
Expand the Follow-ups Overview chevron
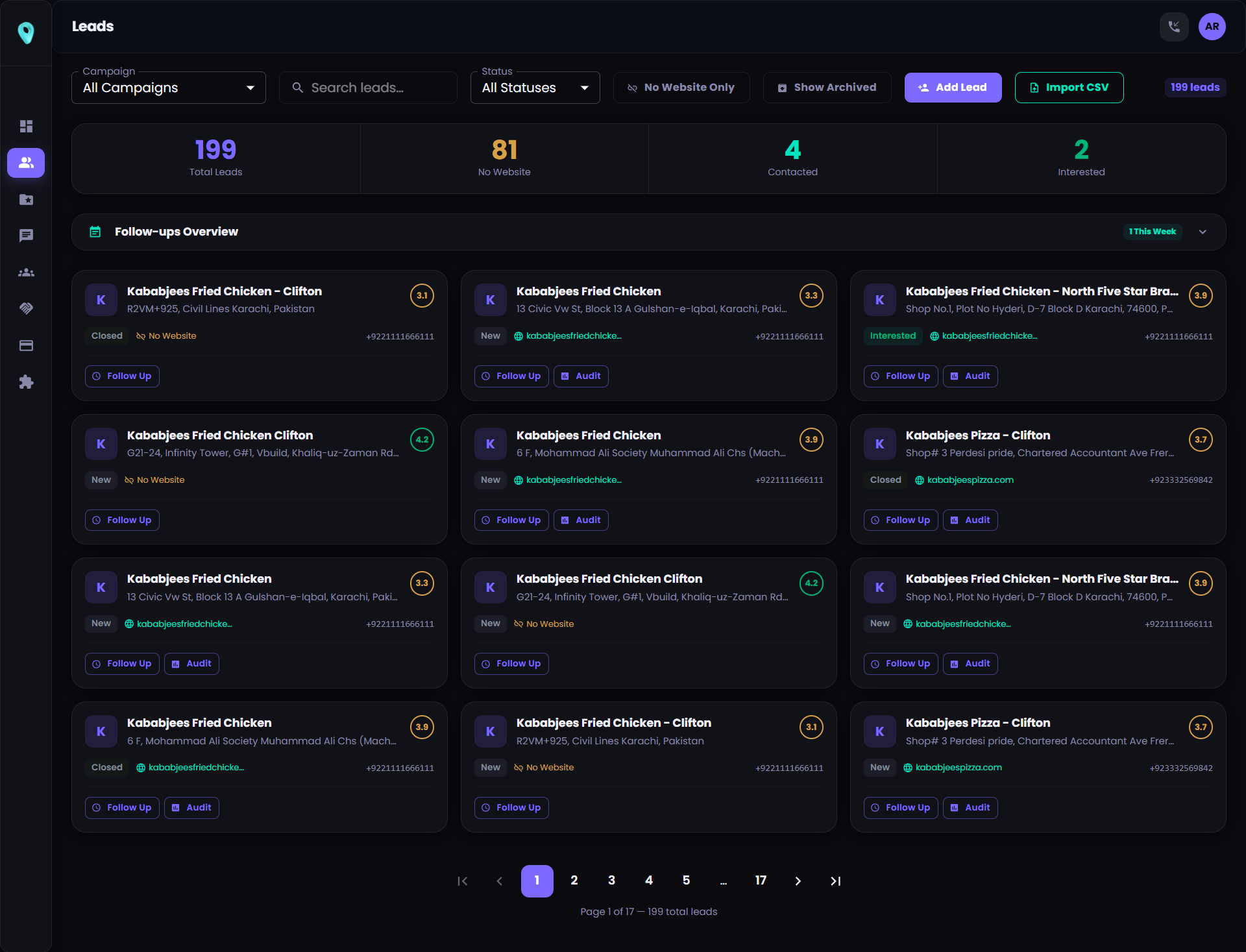[1203, 232]
